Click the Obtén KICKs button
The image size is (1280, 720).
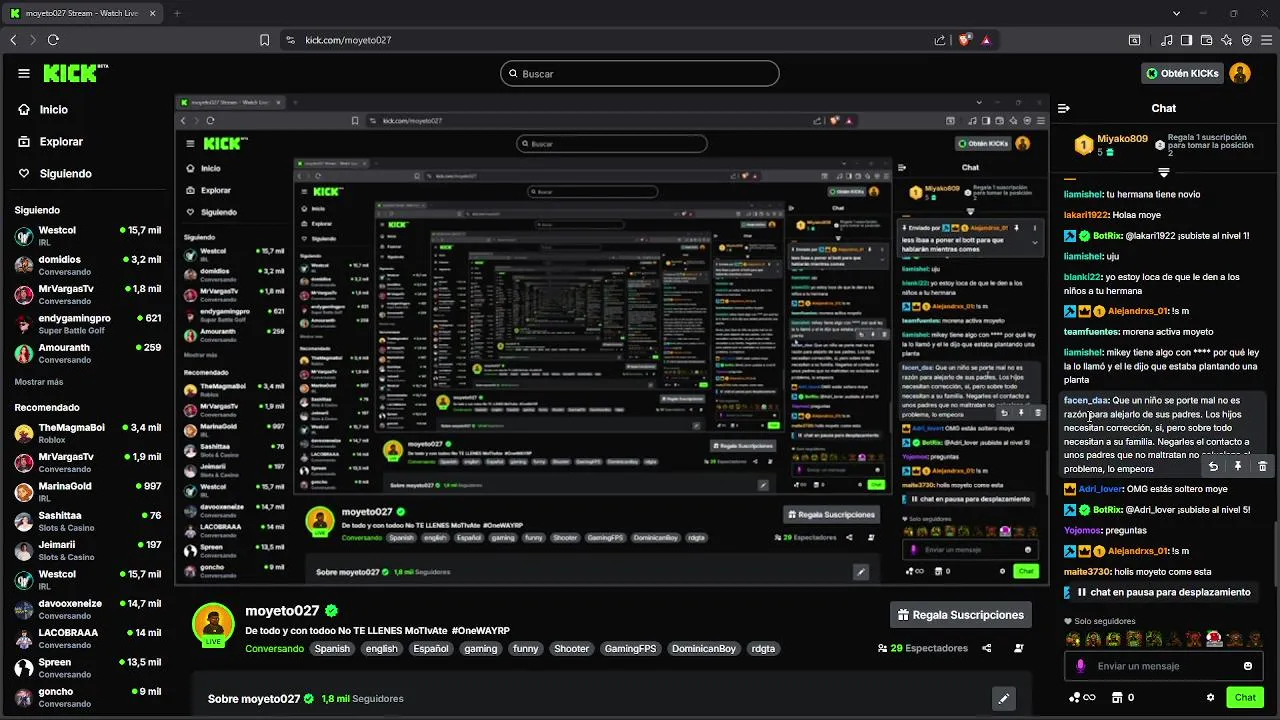1183,73
